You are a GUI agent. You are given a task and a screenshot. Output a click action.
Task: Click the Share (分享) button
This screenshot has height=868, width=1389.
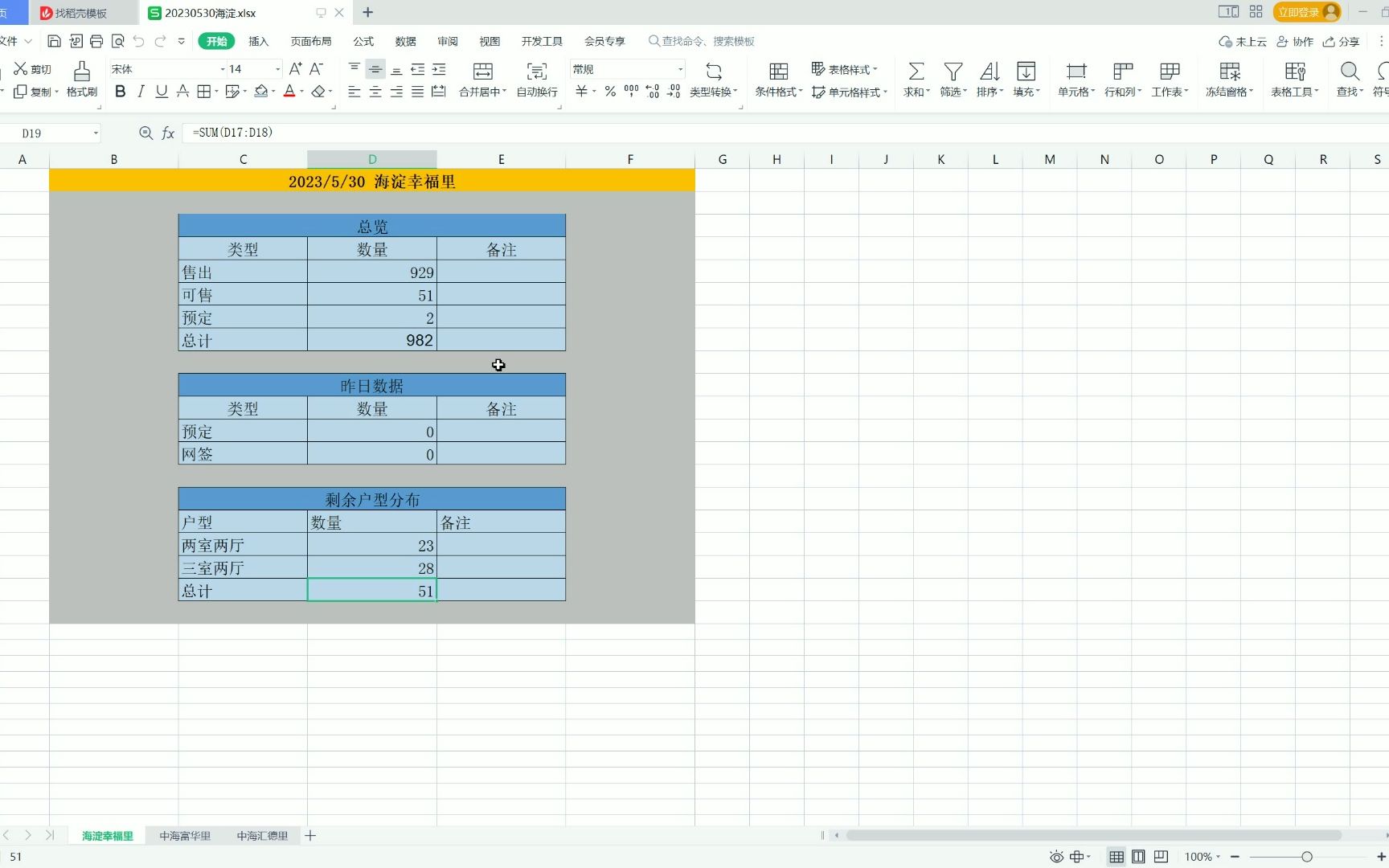(1342, 42)
